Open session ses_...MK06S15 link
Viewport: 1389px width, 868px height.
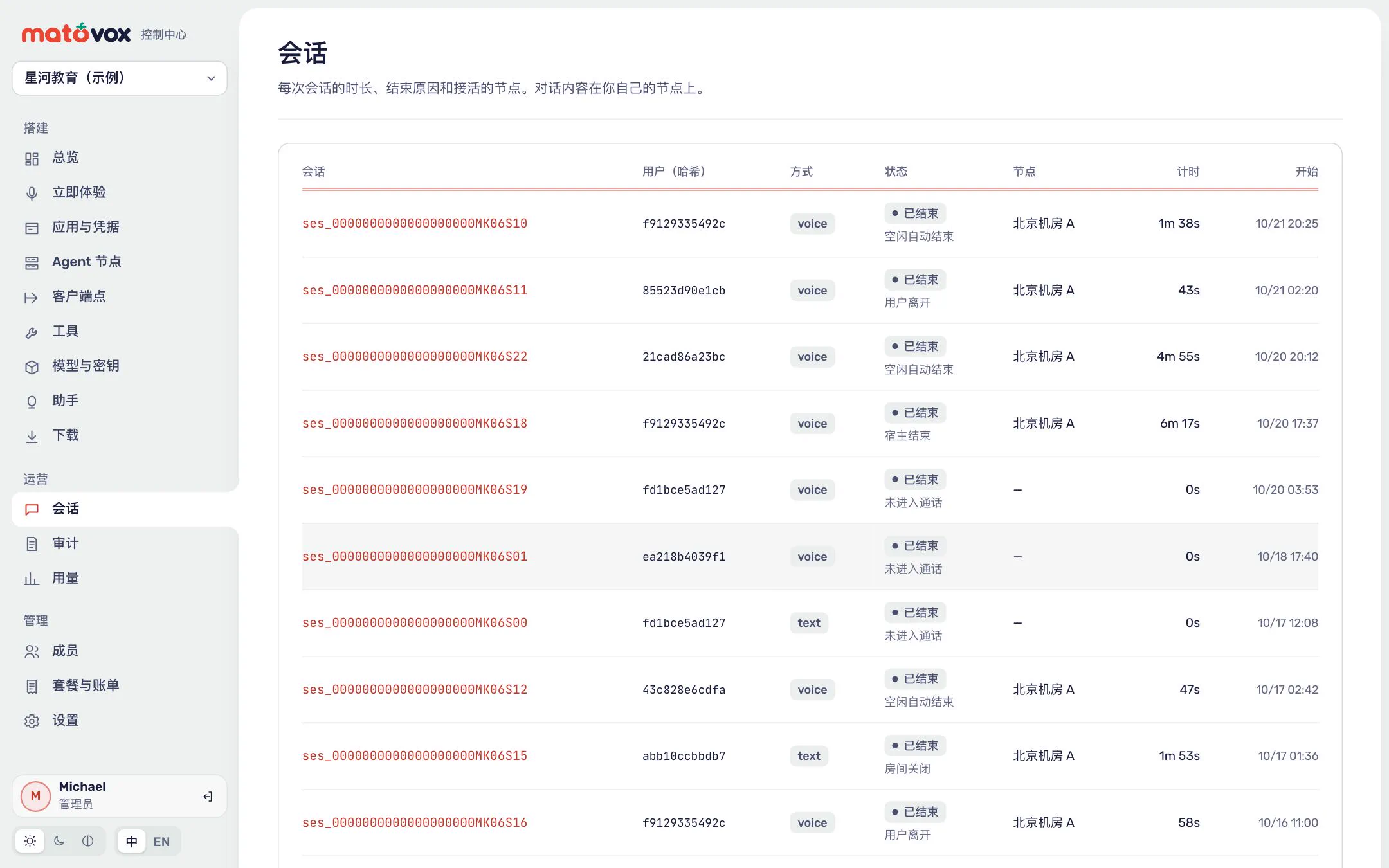415,755
